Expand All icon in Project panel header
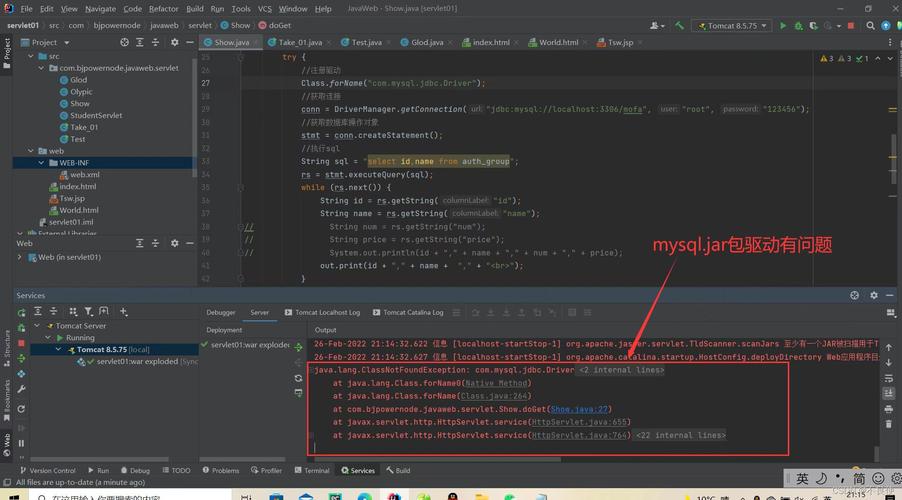Image resolution: width=902 pixels, height=500 pixels. pos(140,43)
